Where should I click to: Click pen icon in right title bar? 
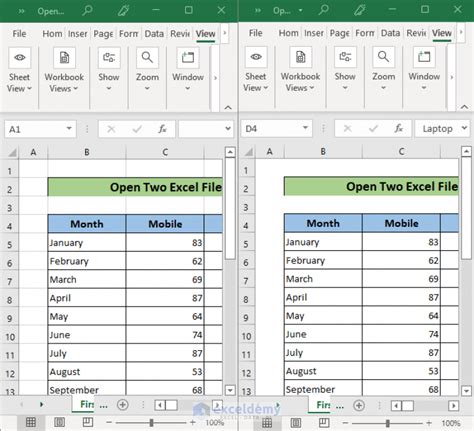click(360, 10)
